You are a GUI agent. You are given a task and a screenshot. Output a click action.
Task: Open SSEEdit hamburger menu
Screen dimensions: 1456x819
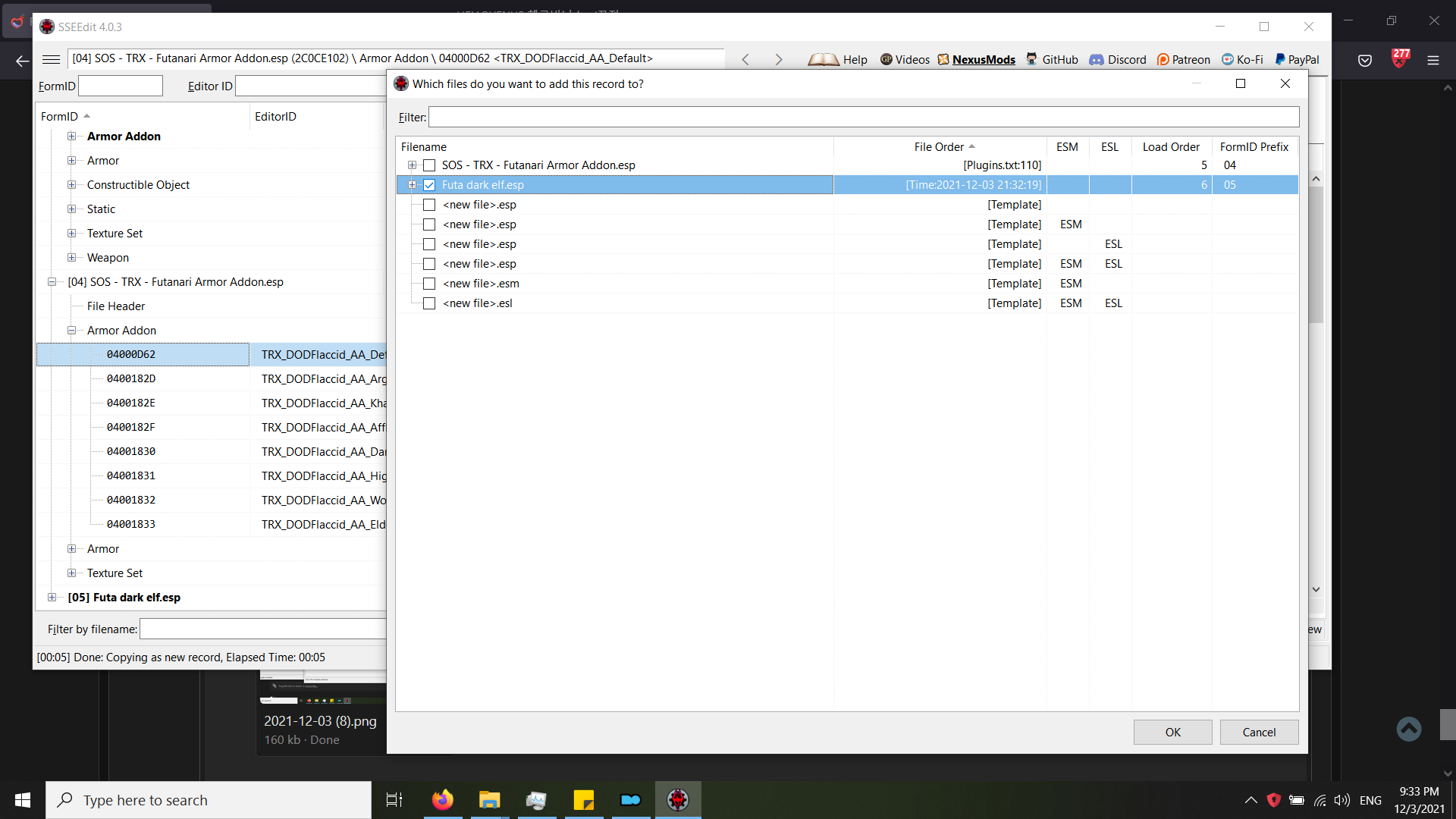tap(51, 59)
